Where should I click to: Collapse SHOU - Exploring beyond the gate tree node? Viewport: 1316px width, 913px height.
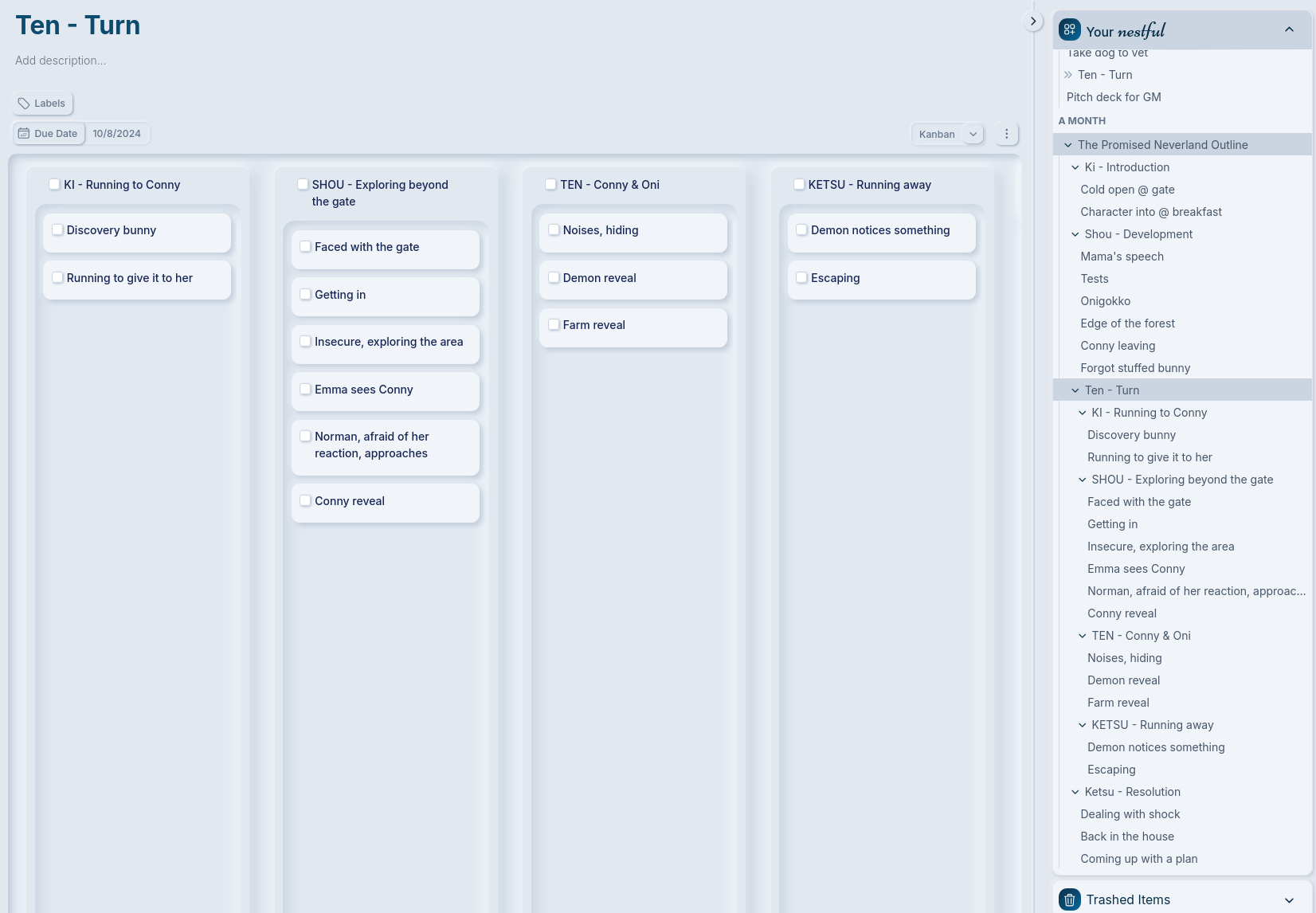(1083, 480)
